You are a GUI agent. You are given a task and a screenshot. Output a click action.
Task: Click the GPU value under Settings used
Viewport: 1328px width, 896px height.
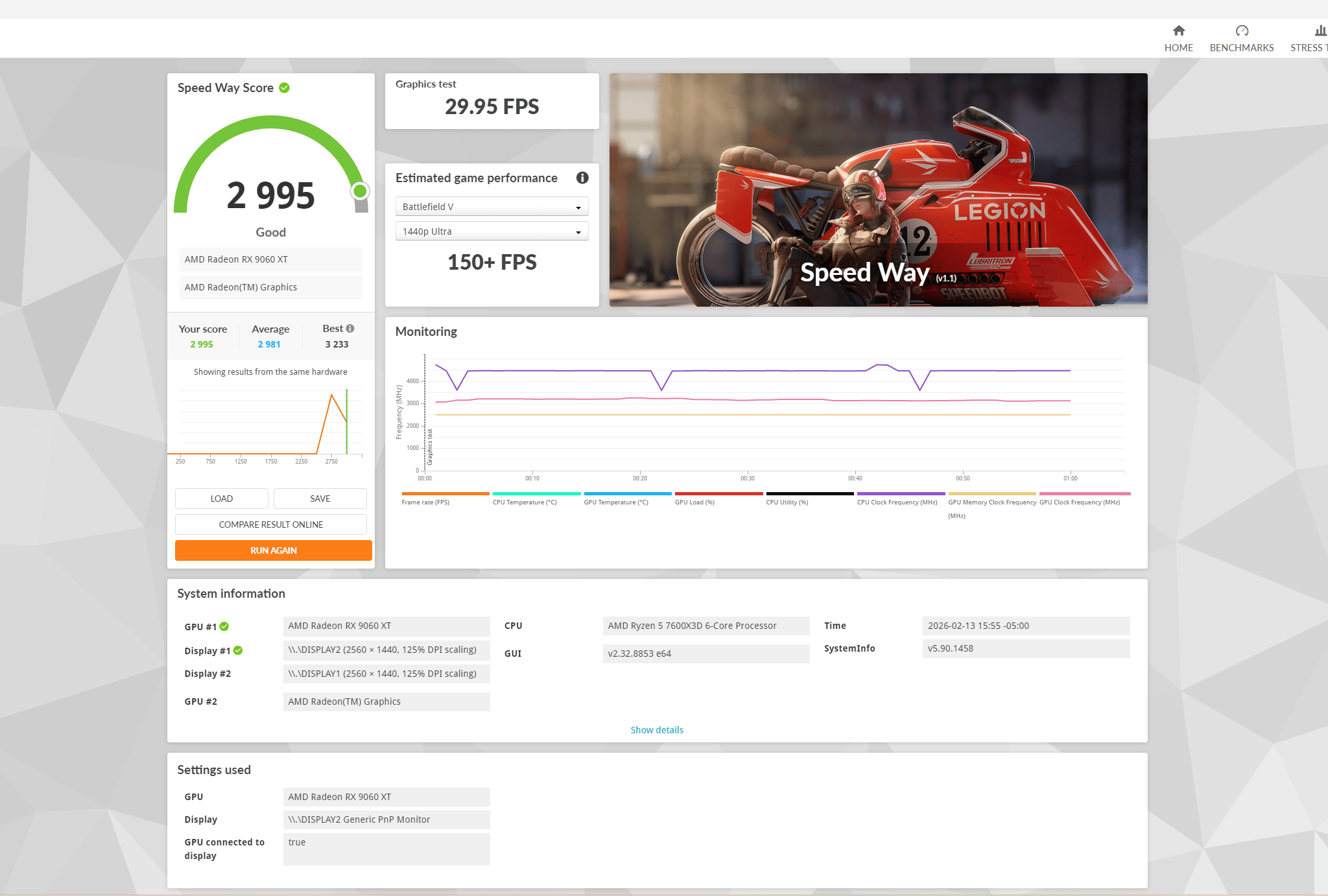pos(386,797)
